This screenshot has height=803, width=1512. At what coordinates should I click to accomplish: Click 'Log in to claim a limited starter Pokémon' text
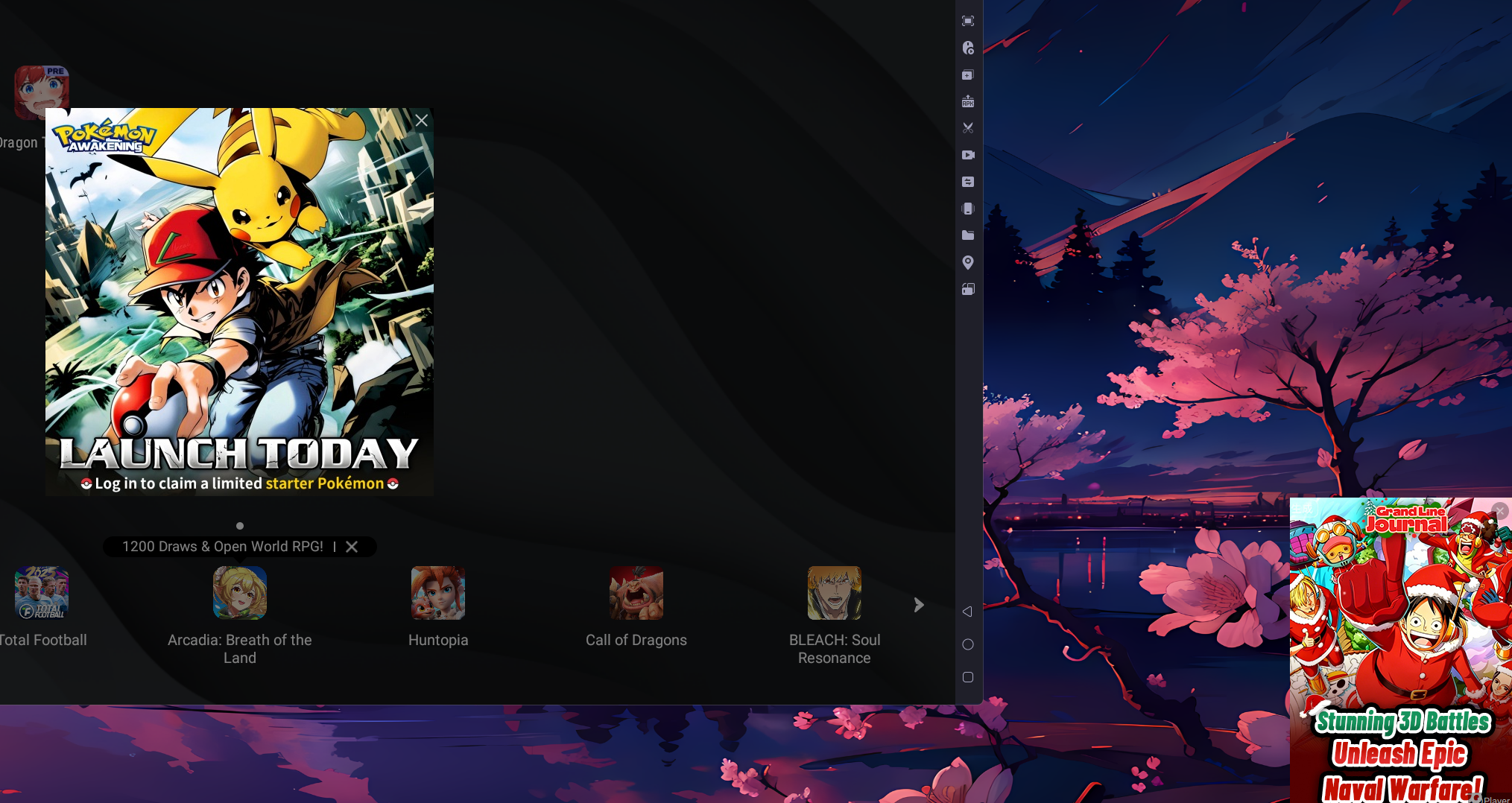click(x=239, y=483)
